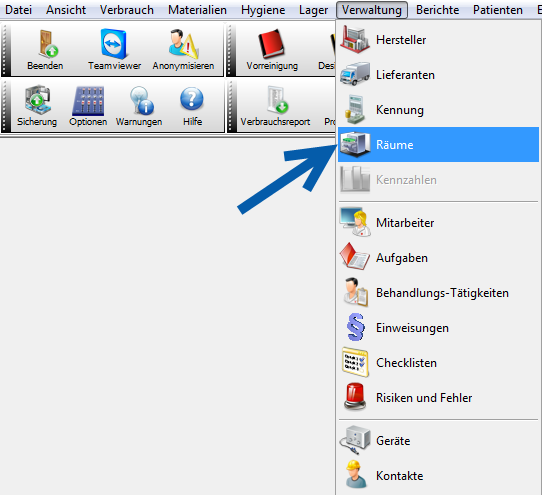Launch Teamviewer from the toolbar
This screenshot has height=495, width=542.
(114, 50)
